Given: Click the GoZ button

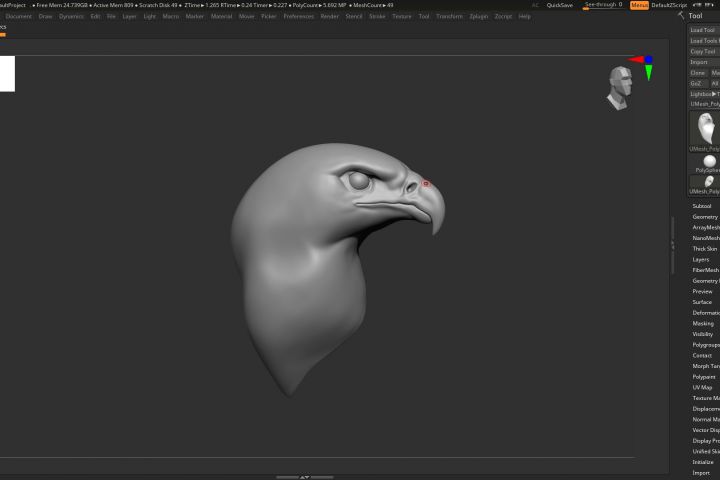Looking at the screenshot, I should (697, 83).
